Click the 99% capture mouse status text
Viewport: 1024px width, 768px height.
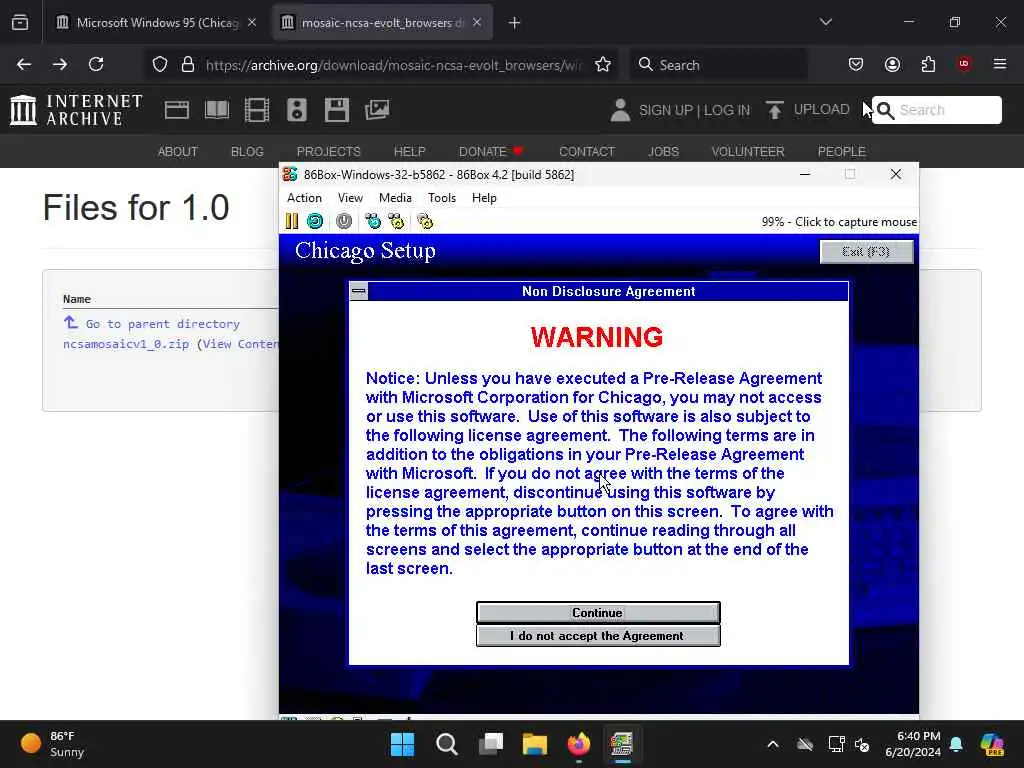coord(839,222)
